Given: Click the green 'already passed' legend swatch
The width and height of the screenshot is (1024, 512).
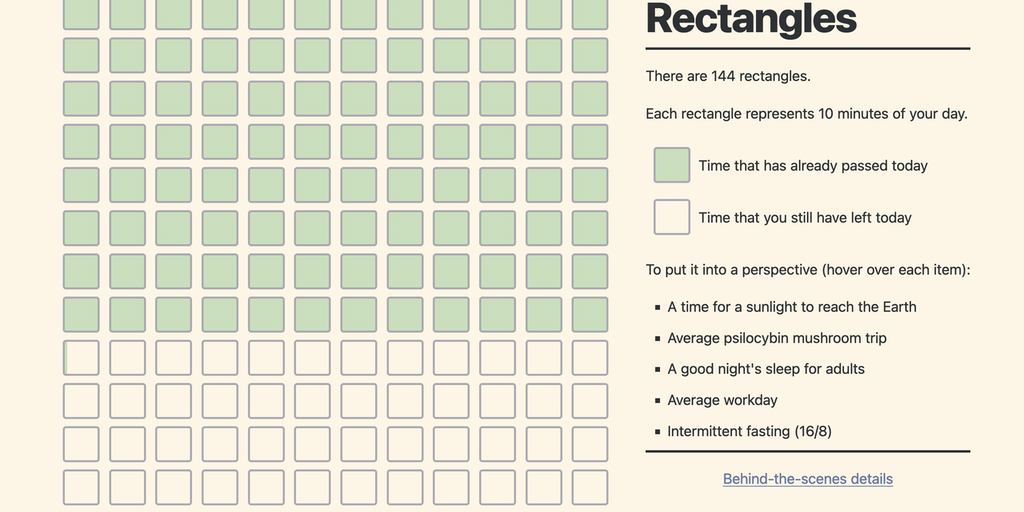Looking at the screenshot, I should coord(672,165).
